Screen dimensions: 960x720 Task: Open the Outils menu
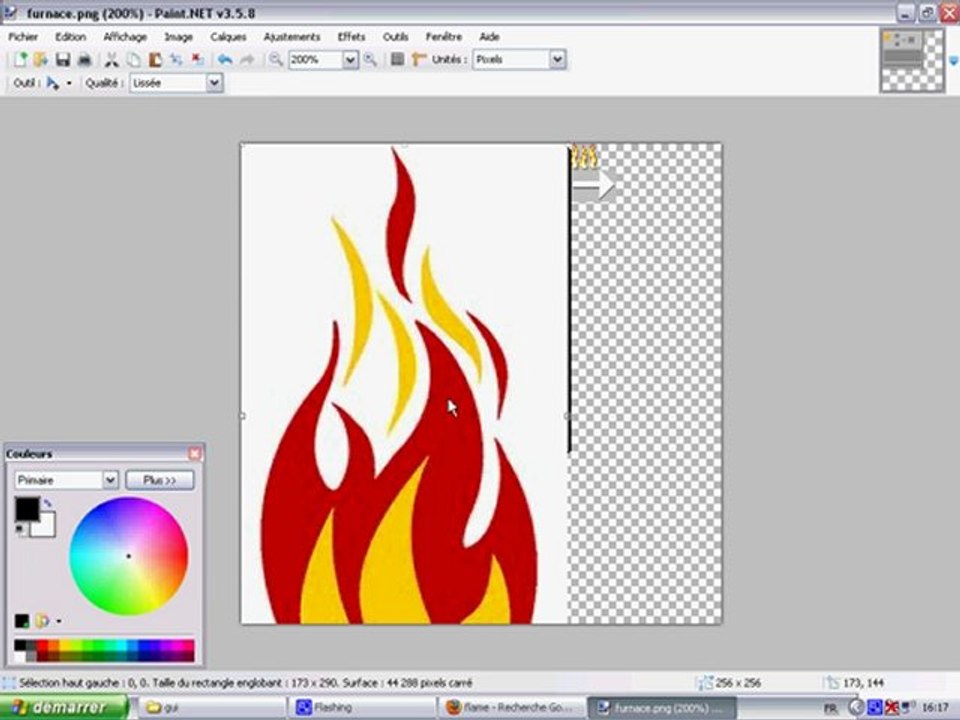tap(396, 37)
